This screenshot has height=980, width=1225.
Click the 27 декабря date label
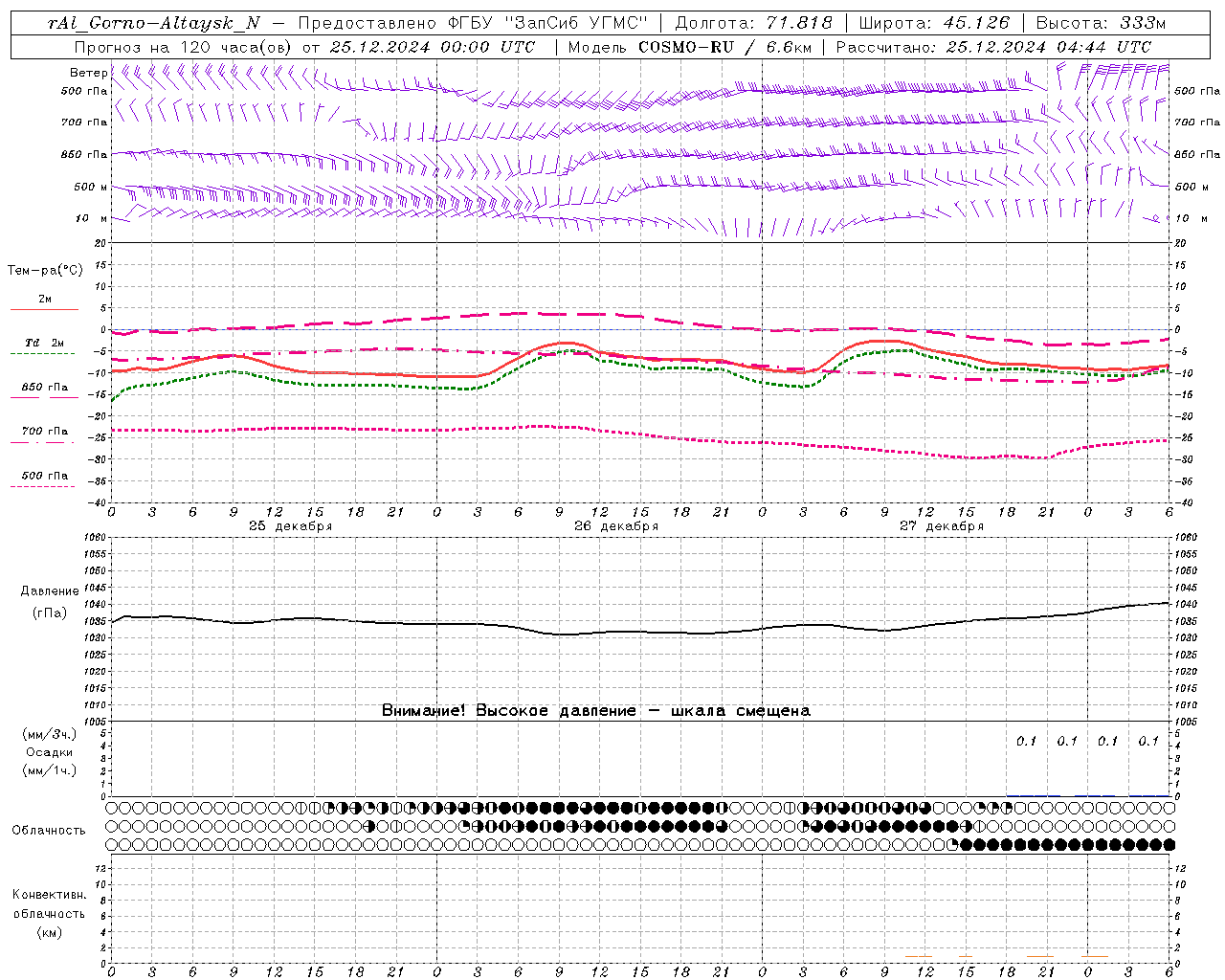(x=942, y=526)
